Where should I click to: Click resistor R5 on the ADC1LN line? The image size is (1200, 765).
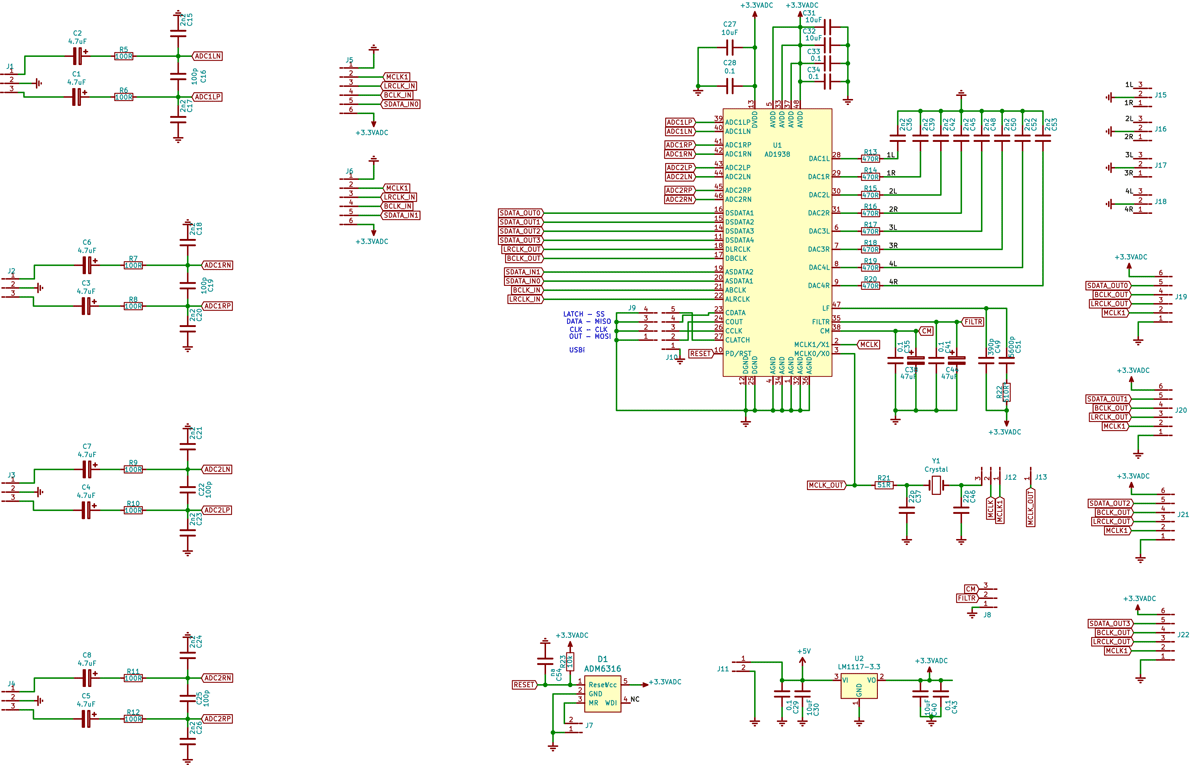[124, 57]
